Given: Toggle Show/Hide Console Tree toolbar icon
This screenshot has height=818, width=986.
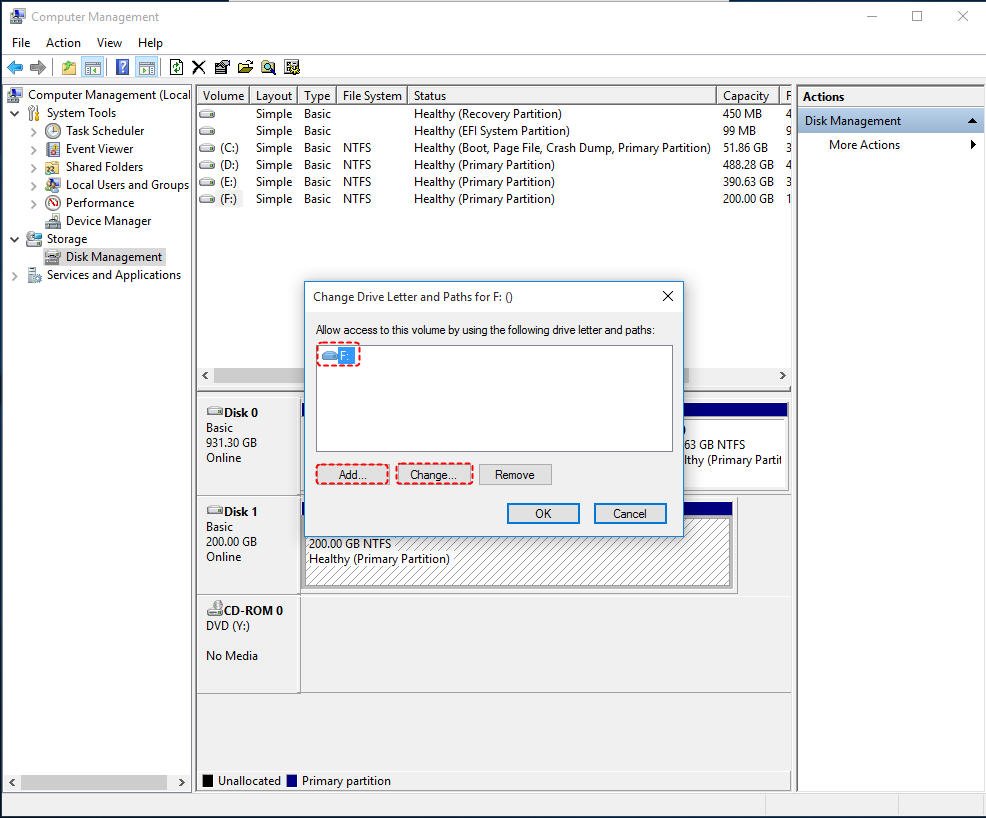Looking at the screenshot, I should click(x=93, y=67).
